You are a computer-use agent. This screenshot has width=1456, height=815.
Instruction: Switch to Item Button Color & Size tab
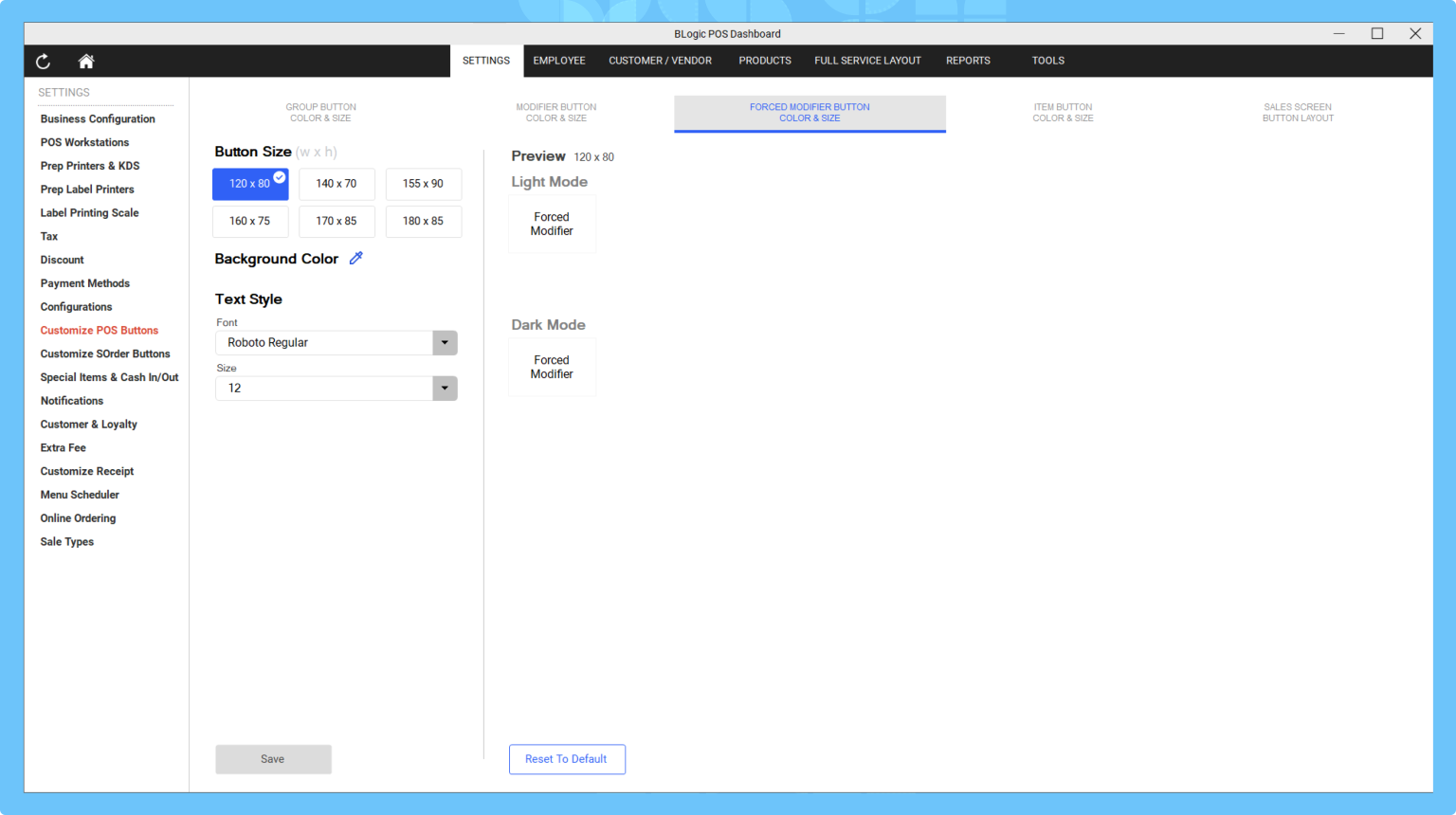coord(1063,113)
